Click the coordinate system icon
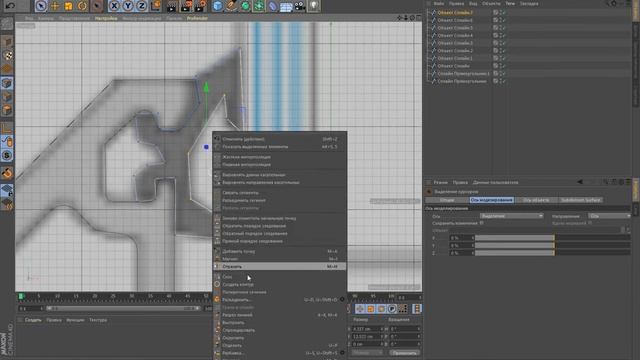The width and height of the screenshot is (640, 360). pos(156,6)
